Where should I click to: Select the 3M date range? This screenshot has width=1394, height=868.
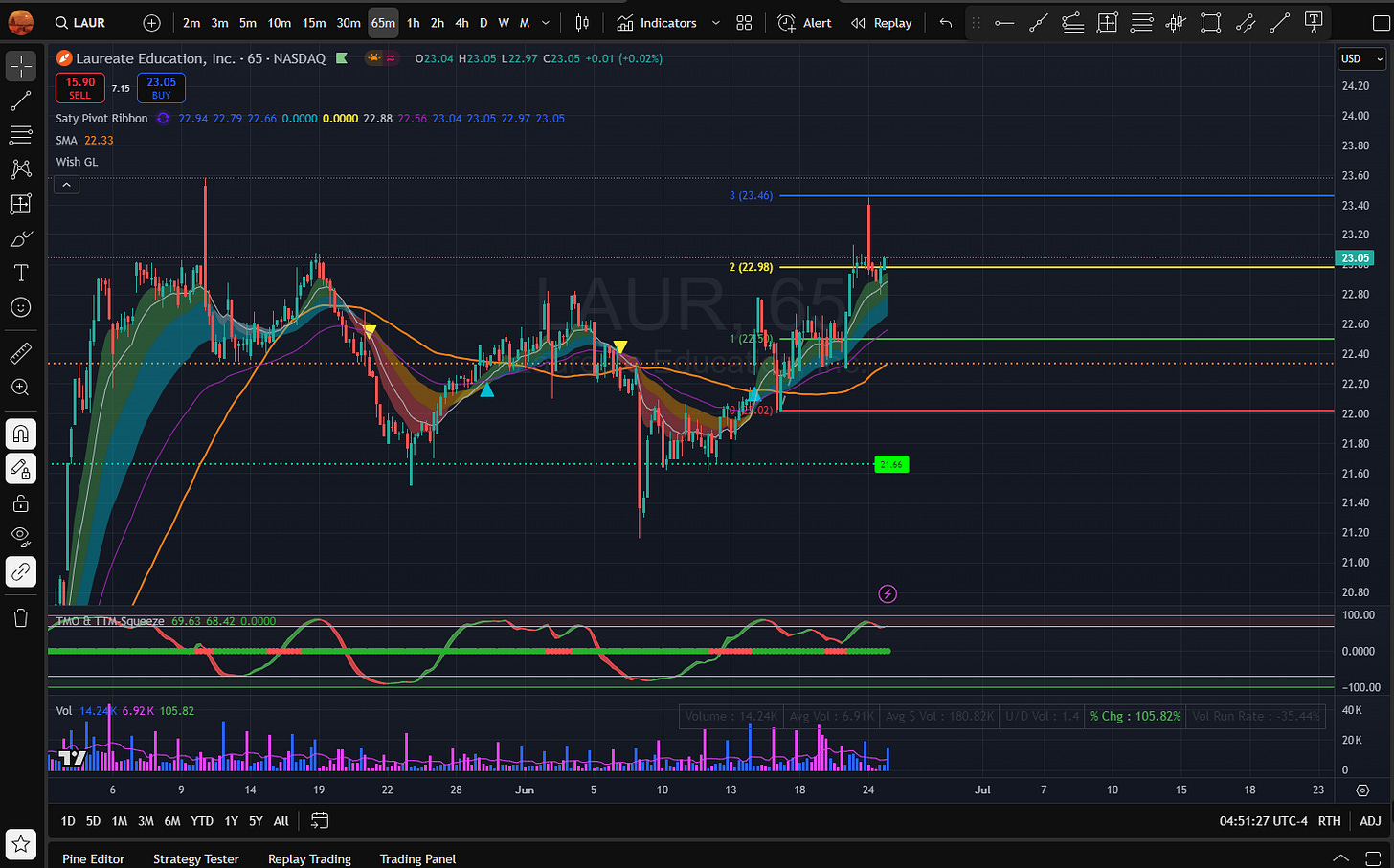click(146, 821)
